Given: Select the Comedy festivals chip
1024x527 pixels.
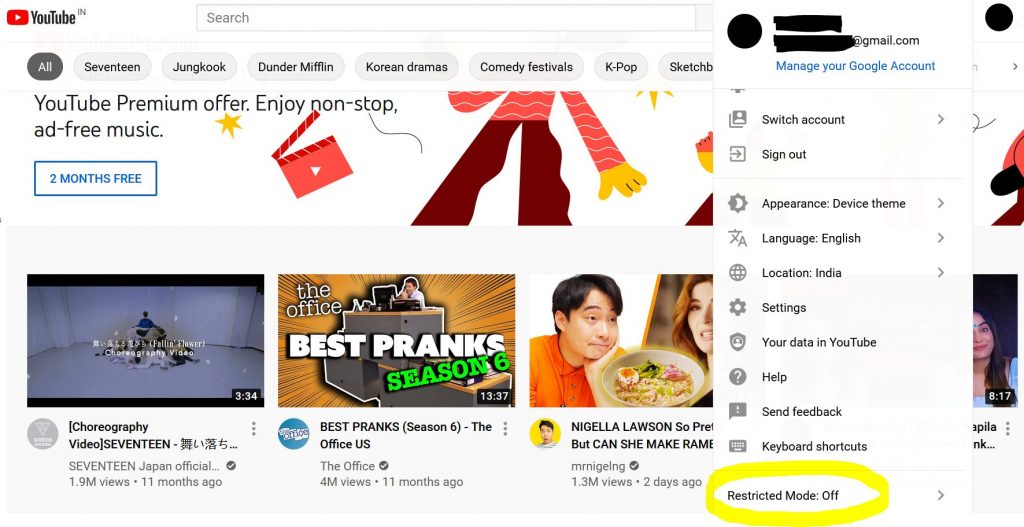Looking at the screenshot, I should 526,67.
